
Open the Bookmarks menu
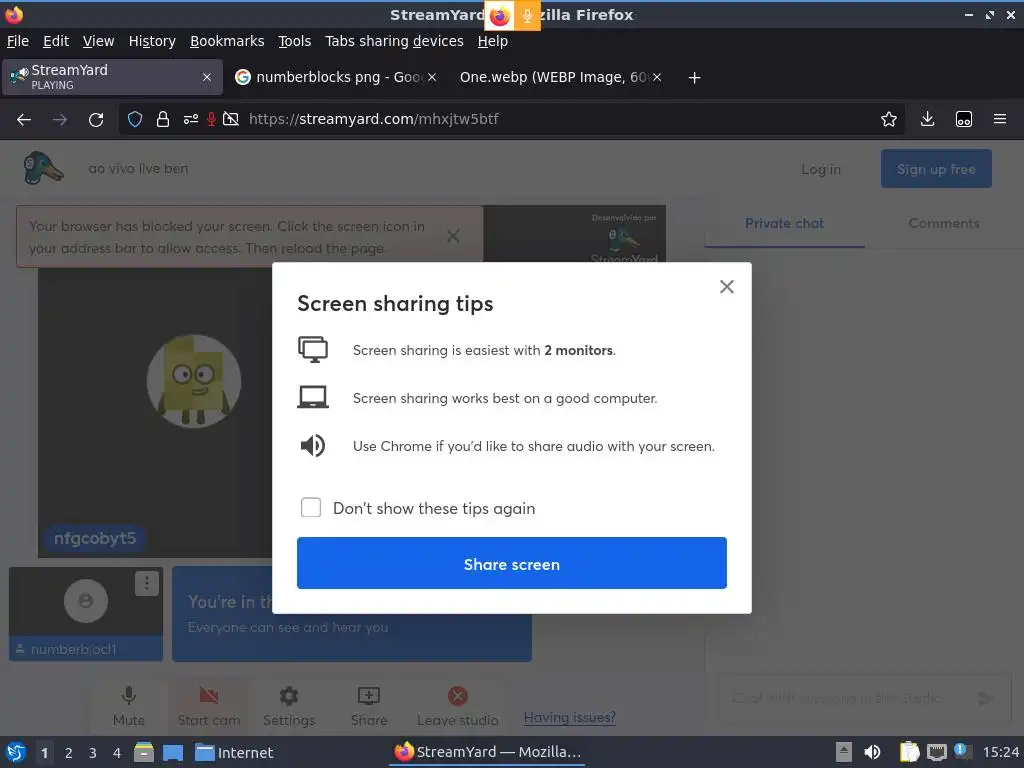227,41
